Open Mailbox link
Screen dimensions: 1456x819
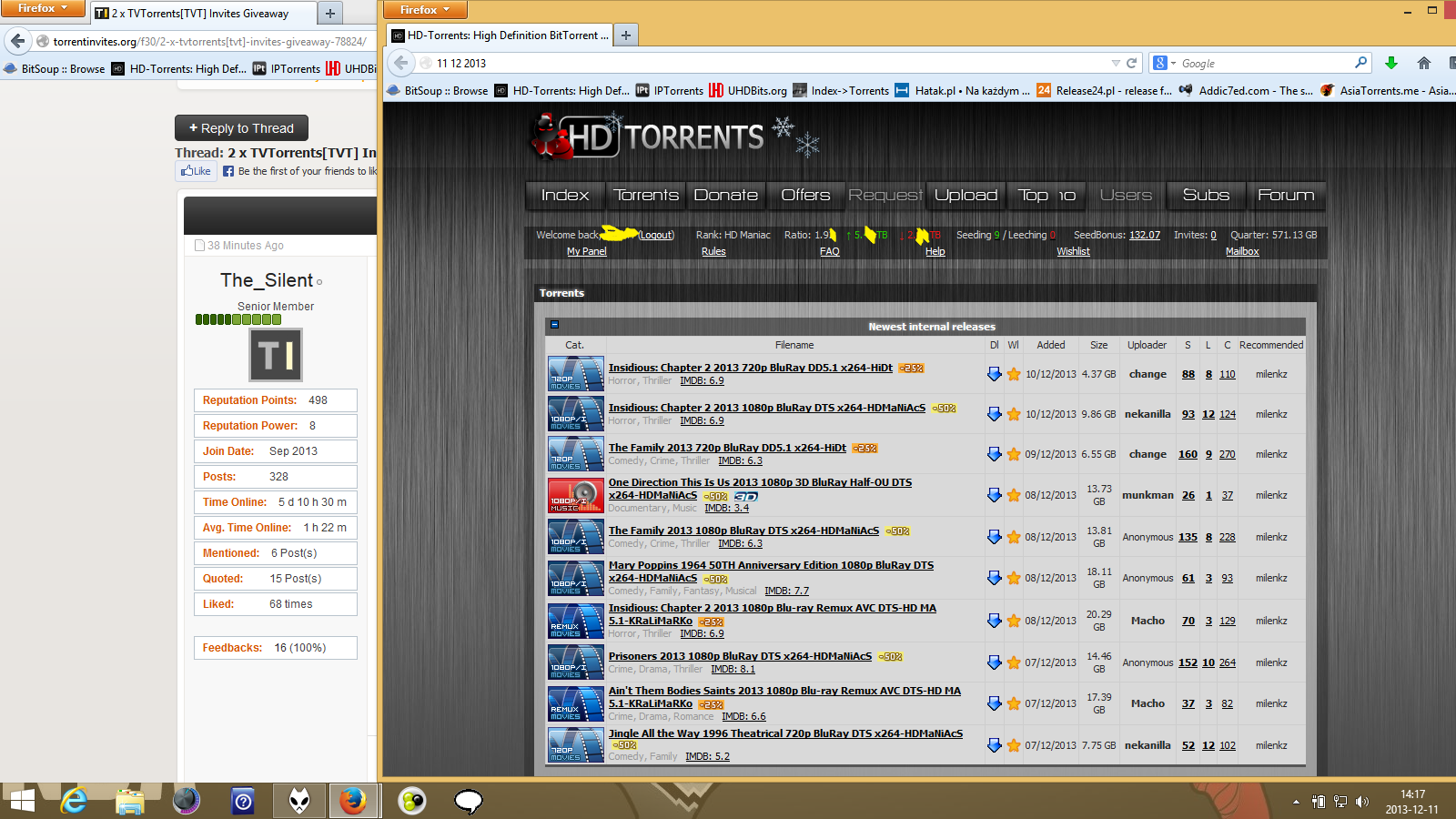(1242, 251)
